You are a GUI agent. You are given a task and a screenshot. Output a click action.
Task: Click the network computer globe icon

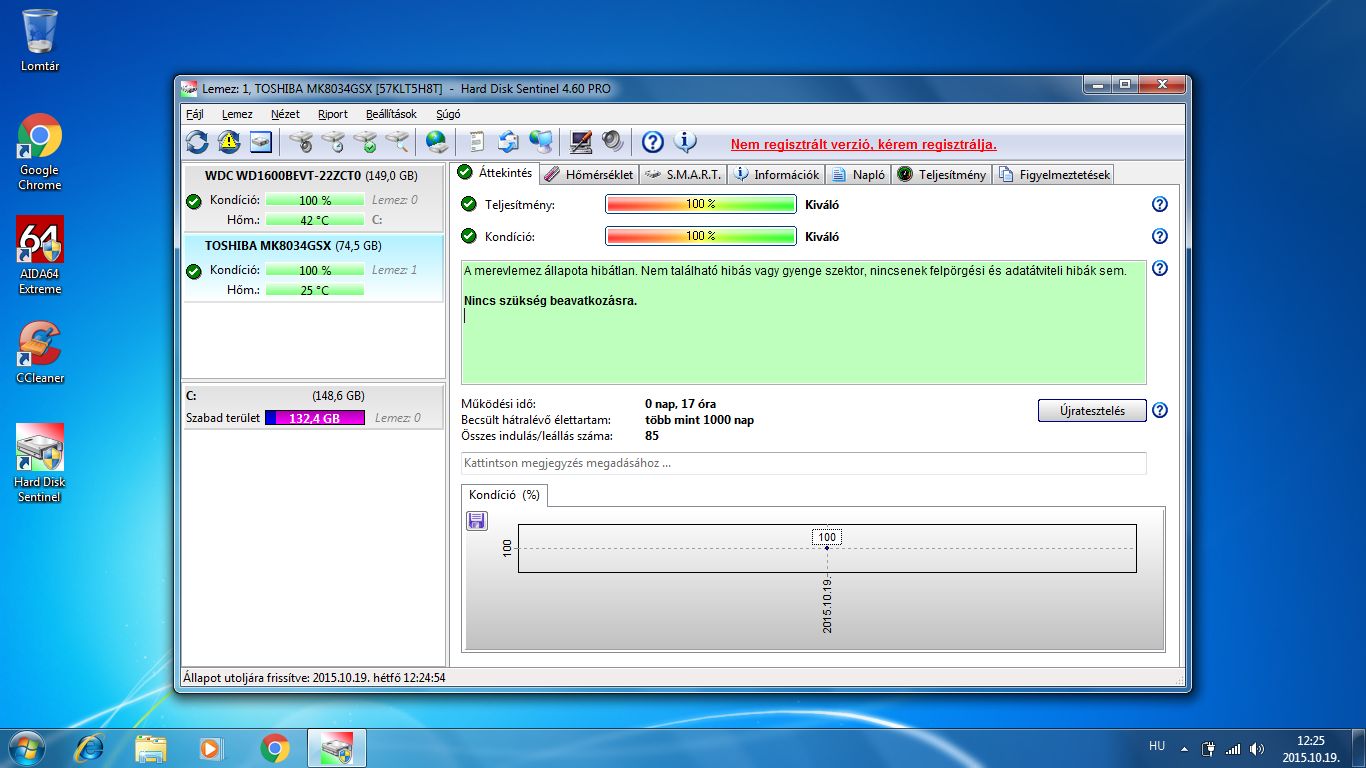click(541, 142)
